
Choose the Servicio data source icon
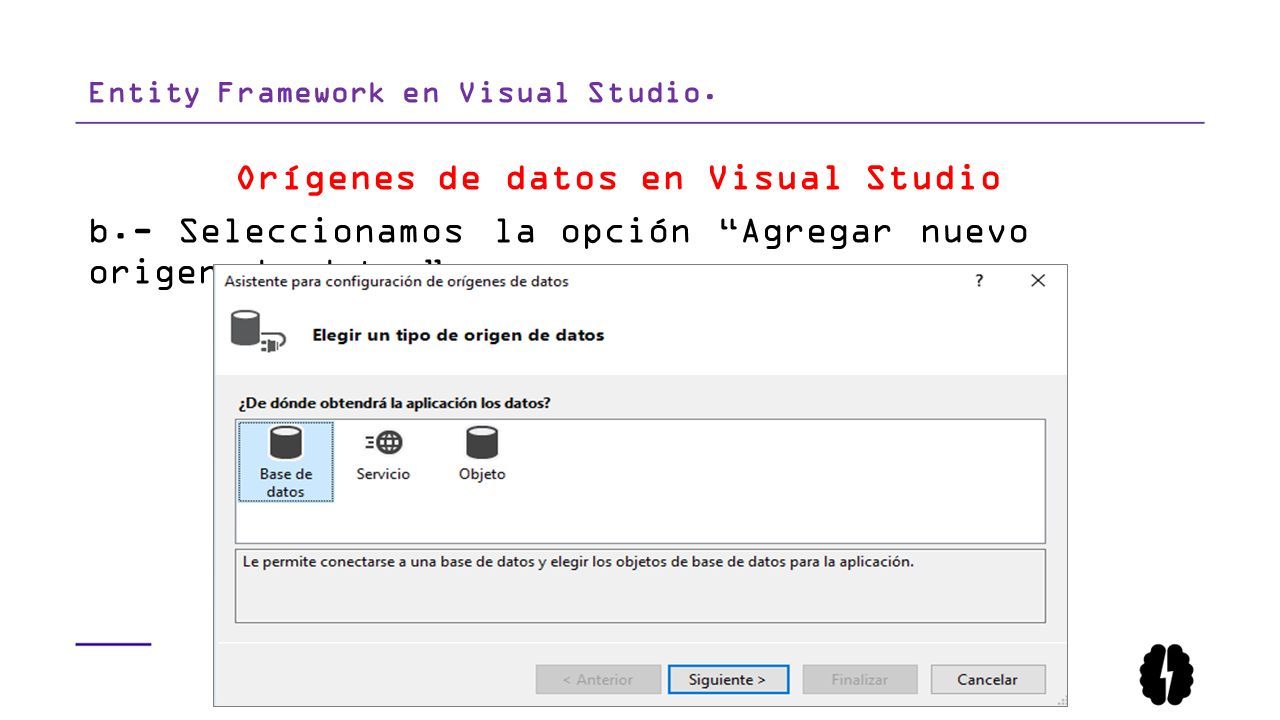pos(383,454)
